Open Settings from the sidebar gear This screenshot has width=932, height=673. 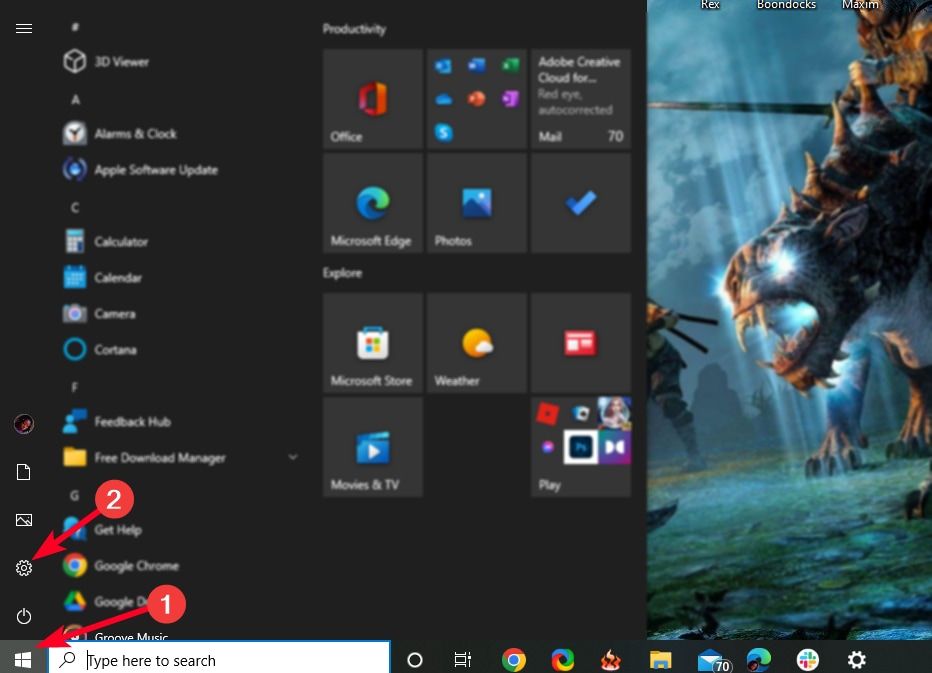[x=24, y=567]
